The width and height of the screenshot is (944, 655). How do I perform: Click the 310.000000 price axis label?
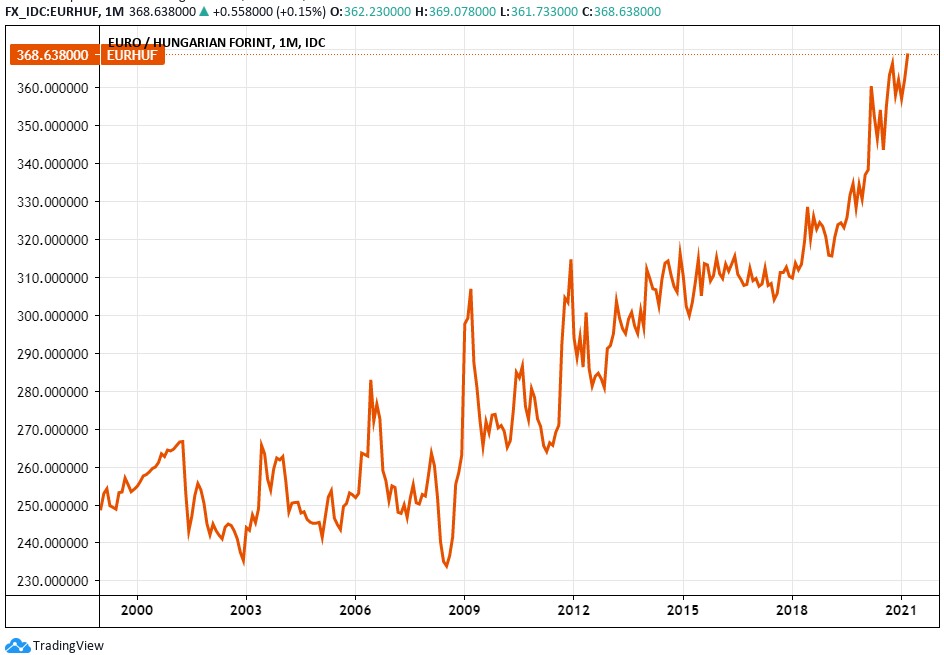pyautogui.click(x=53, y=278)
